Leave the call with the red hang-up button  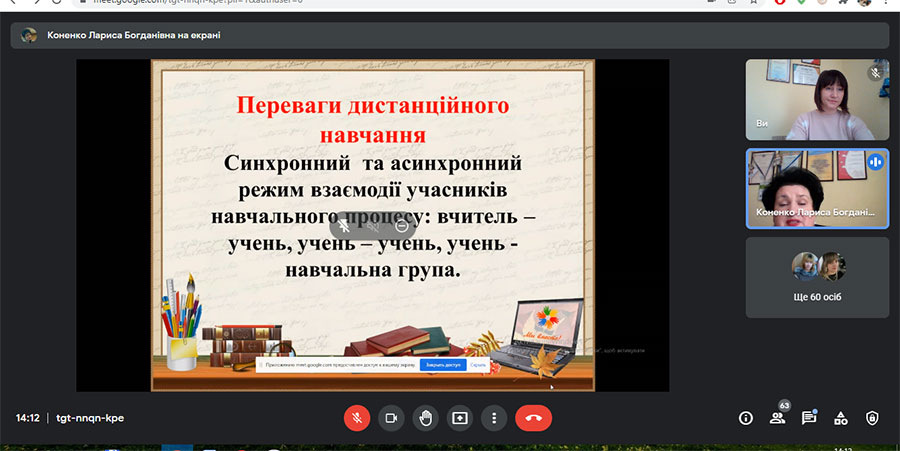[x=533, y=418]
